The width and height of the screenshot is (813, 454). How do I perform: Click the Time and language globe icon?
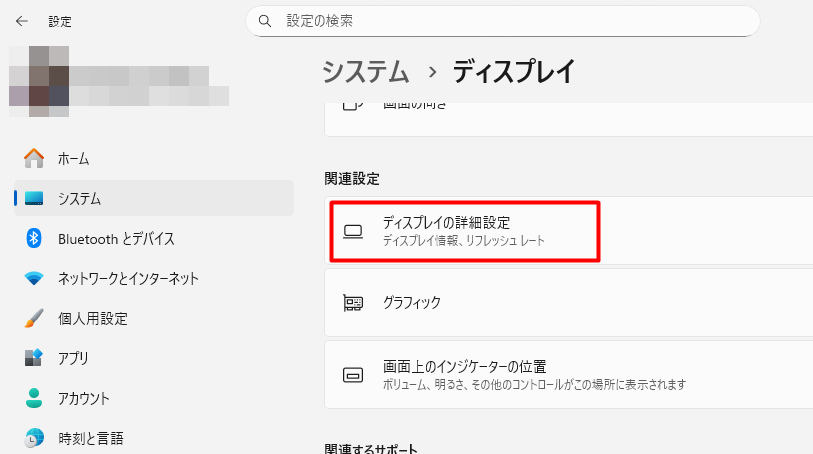[34, 438]
